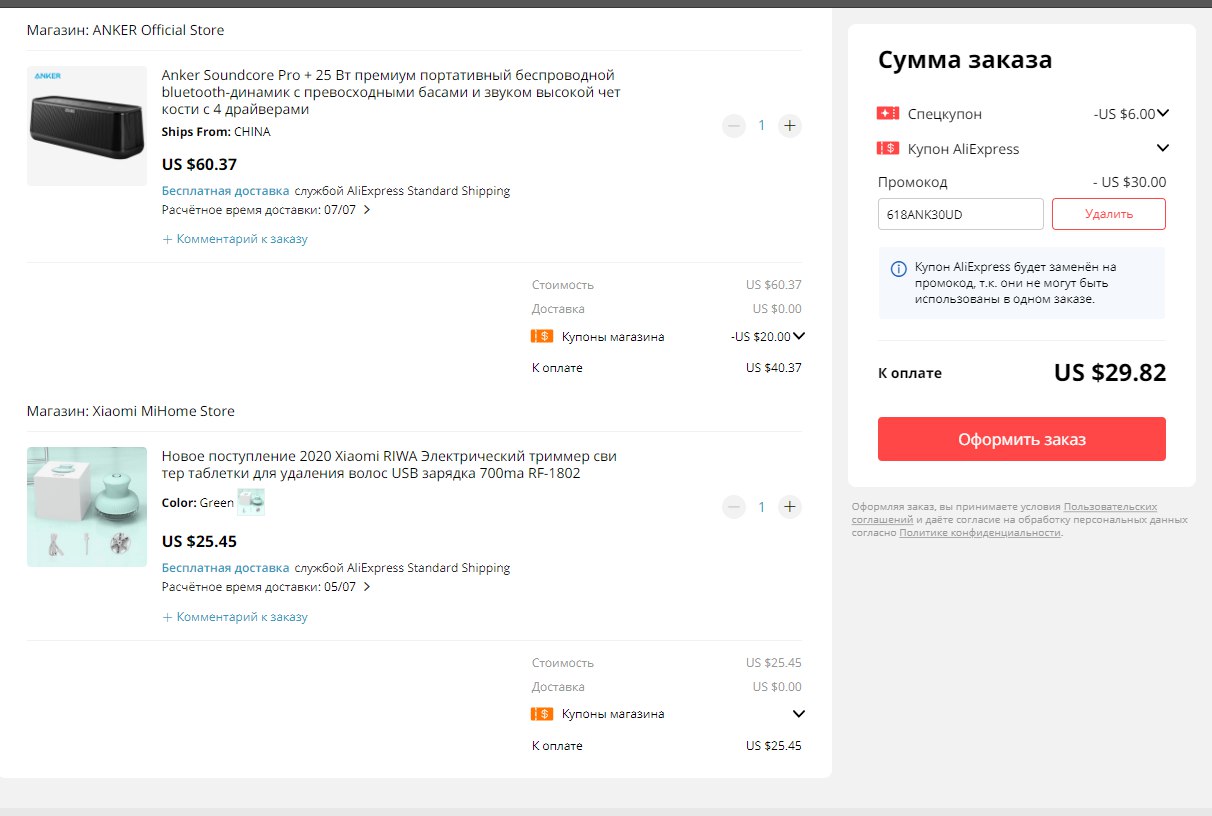
Task: Increase quantity of Anker Soundcore speaker
Action: coord(790,126)
